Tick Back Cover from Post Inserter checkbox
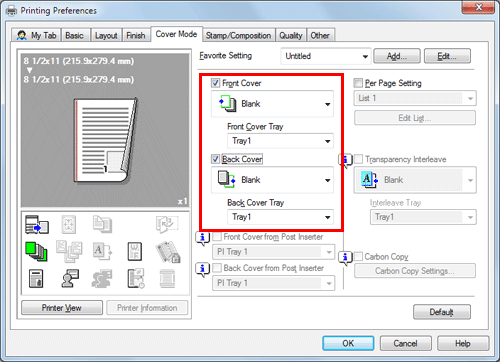 pyautogui.click(x=217, y=268)
